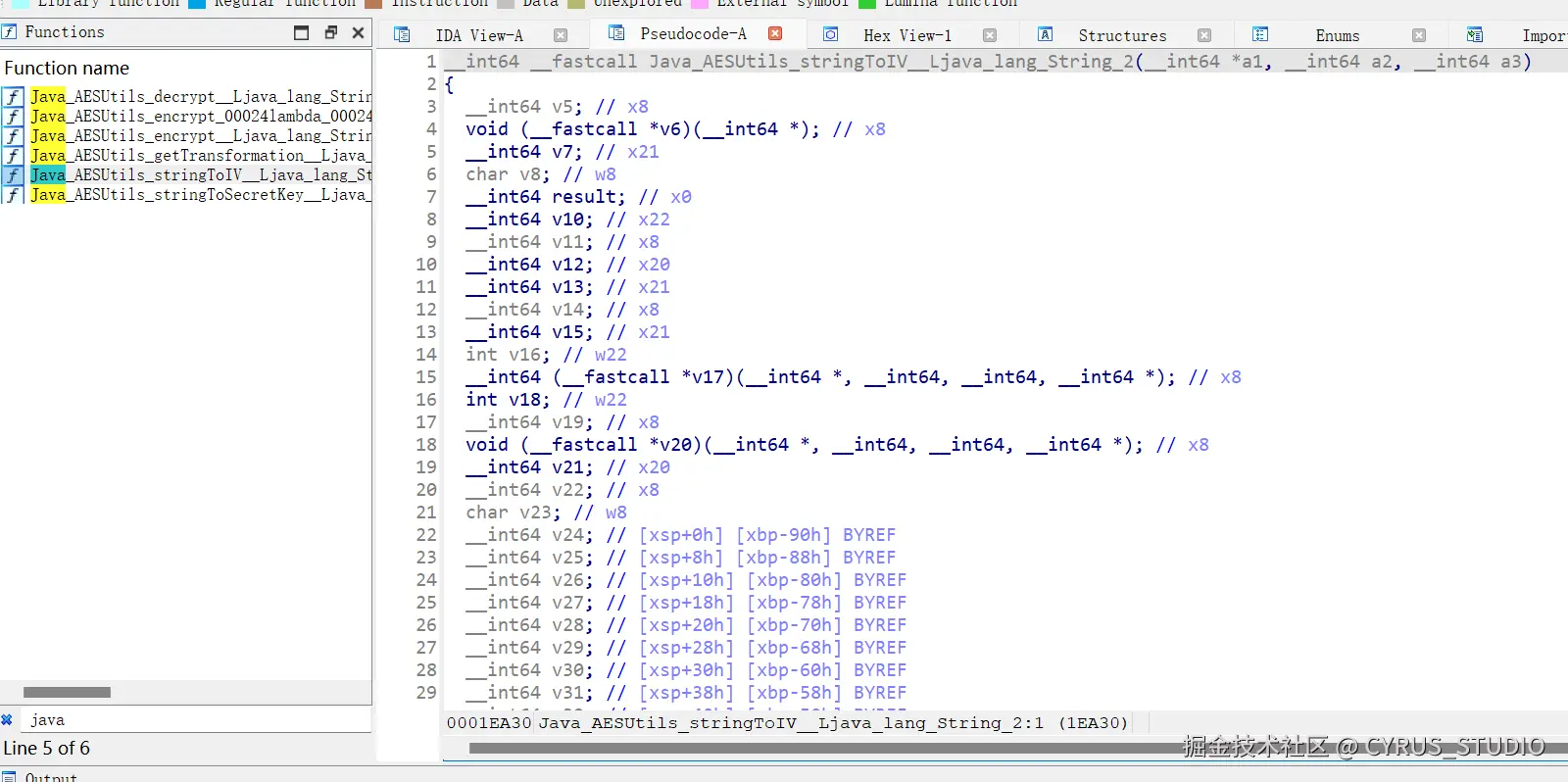Click 'result' variable declaration on line 7
Image resolution: width=1568 pixels, height=782 pixels.
click(x=578, y=197)
